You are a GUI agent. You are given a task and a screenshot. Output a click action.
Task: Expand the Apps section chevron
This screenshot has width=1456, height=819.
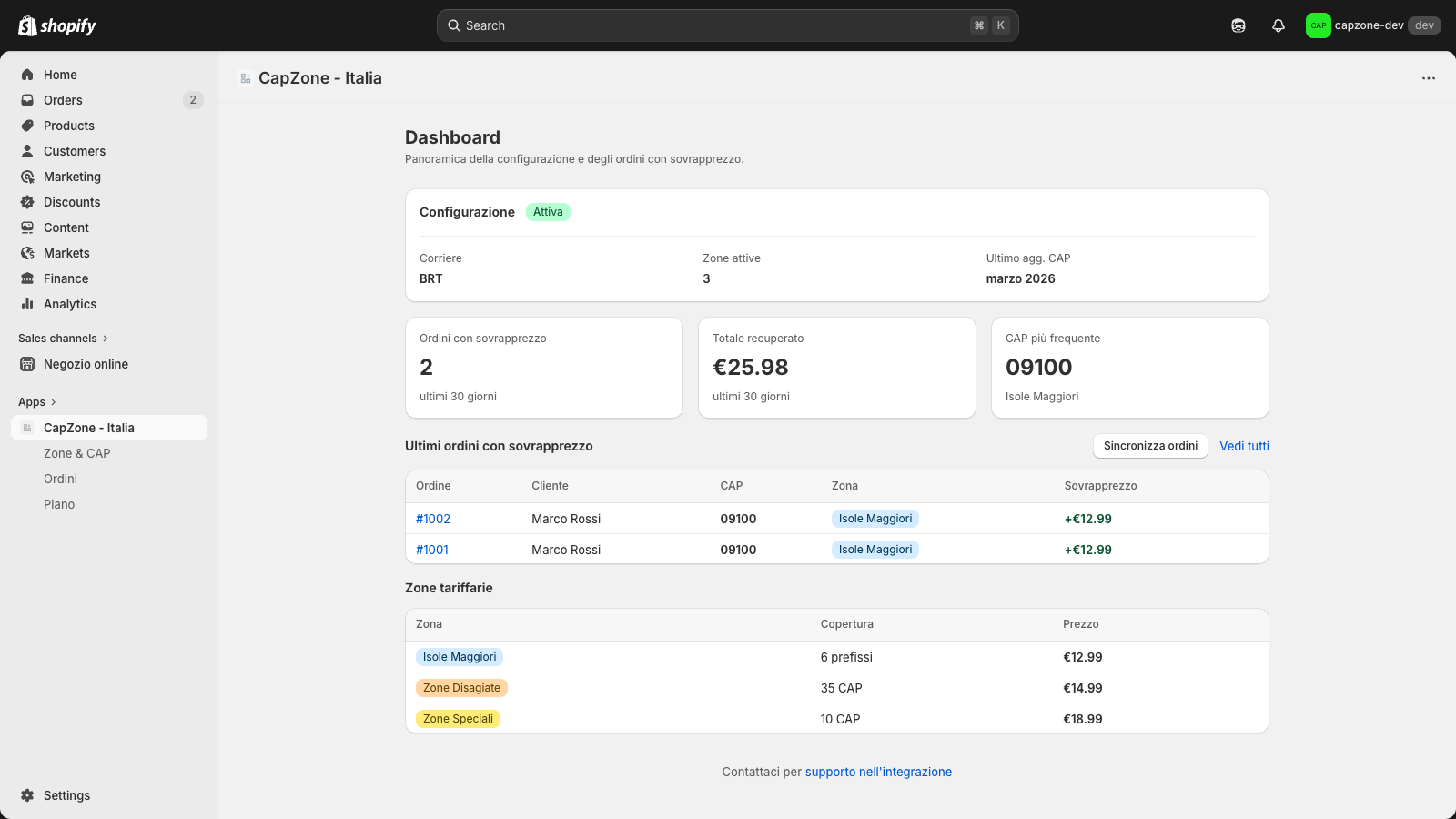click(54, 402)
